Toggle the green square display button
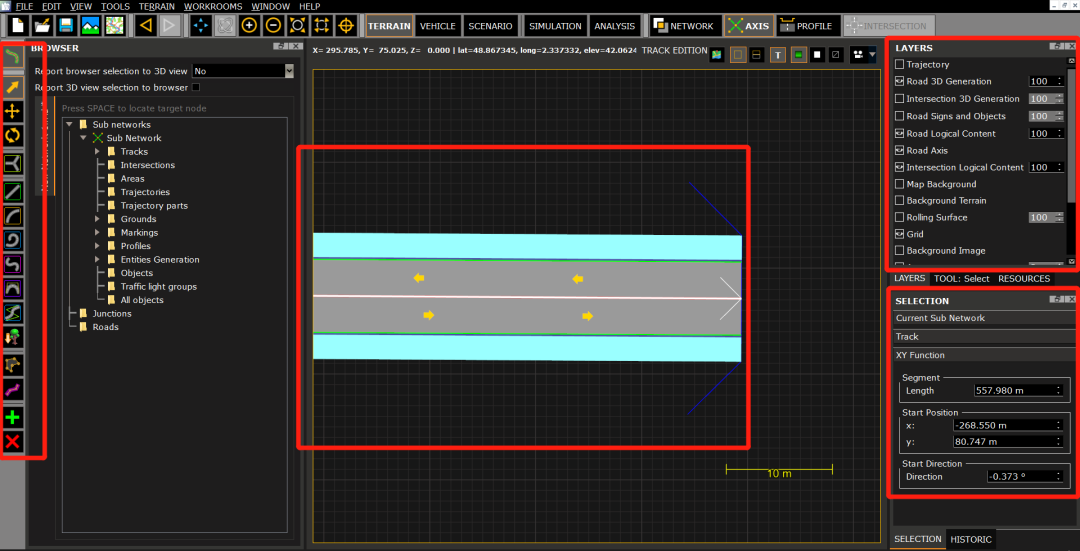Viewport: 1080px width, 551px height. click(799, 55)
